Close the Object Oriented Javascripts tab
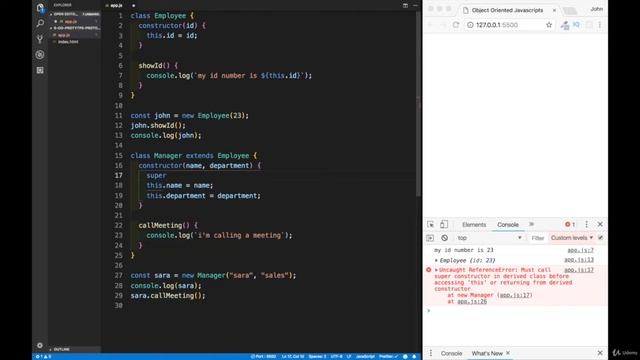The width and height of the screenshot is (640, 360). click(554, 10)
